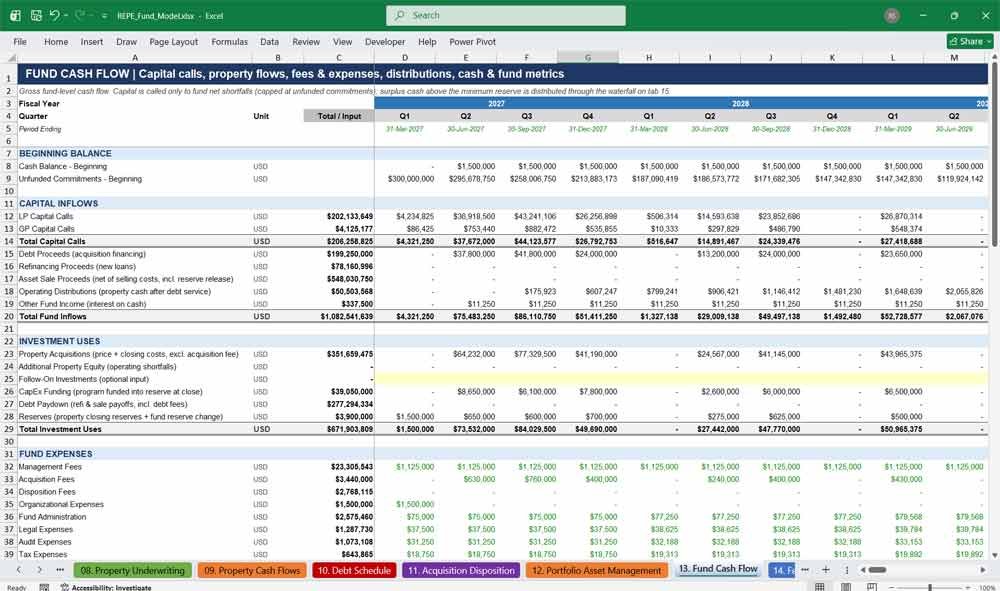Switch to 09. Property Cash Flows sheet tab
This screenshot has width=1000, height=591.
252,571
